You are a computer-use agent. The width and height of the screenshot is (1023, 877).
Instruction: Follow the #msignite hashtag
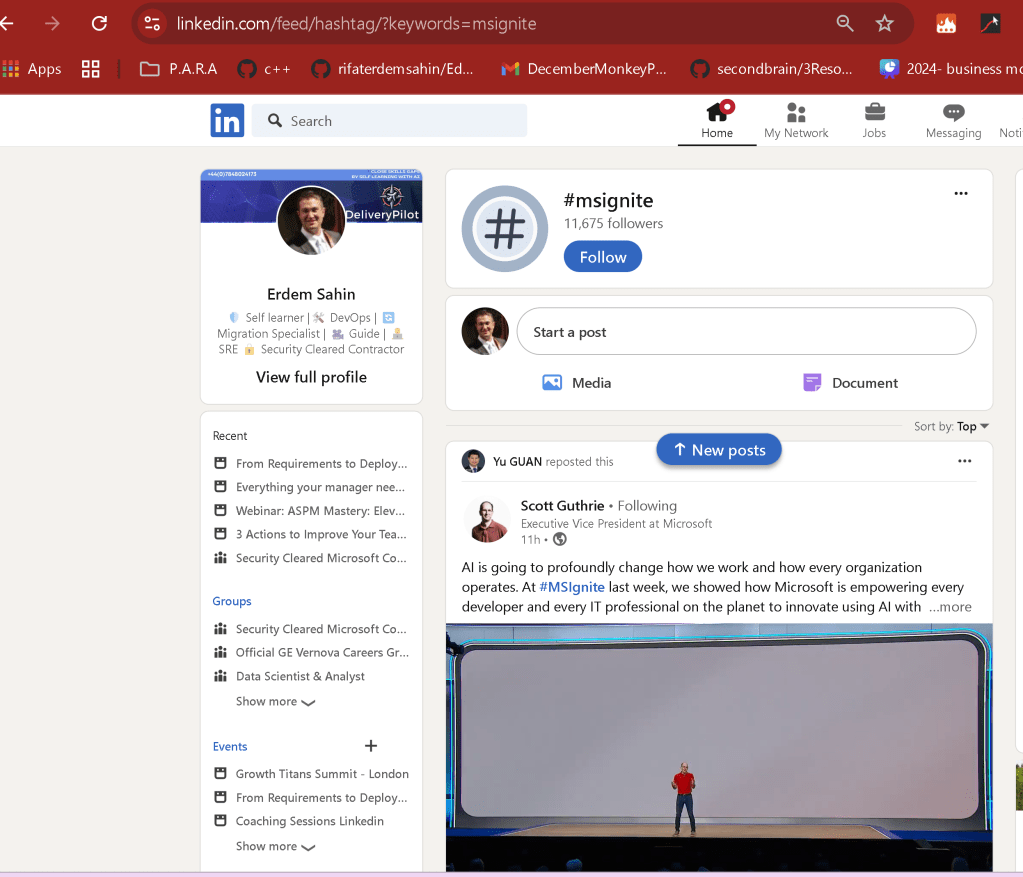[x=603, y=257]
